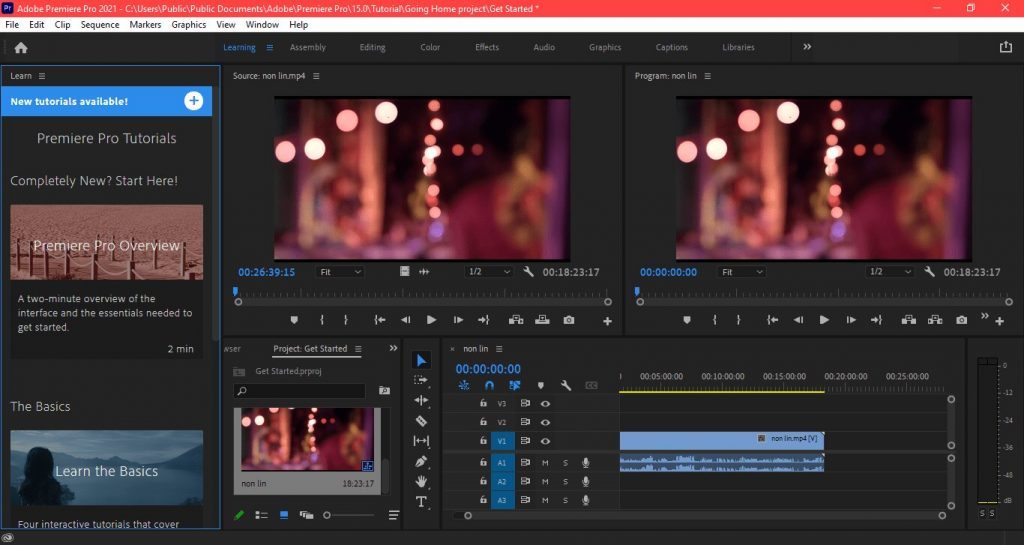This screenshot has height=545, width=1024.
Task: Select the Slip tool
Action: [x=421, y=441]
